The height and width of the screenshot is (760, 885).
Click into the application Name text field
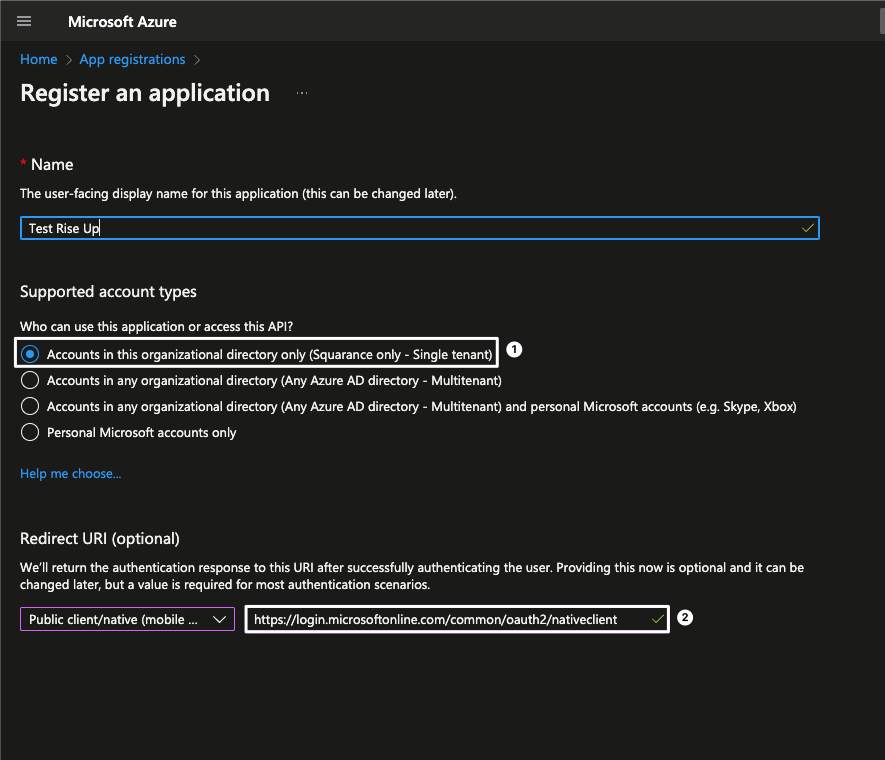point(400,228)
